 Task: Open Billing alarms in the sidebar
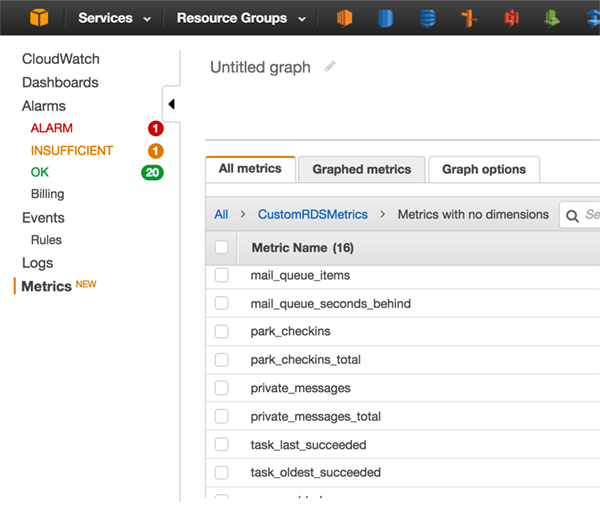pos(47,194)
